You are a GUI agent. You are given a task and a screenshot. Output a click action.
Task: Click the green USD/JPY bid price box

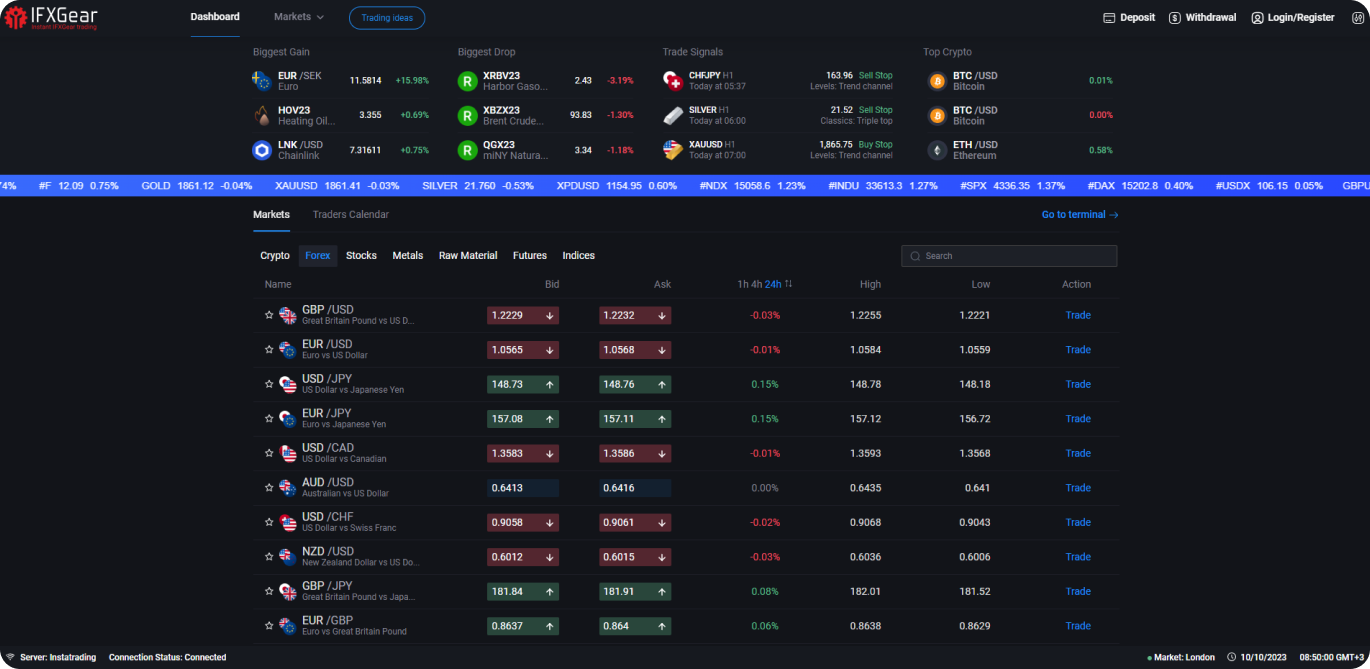click(x=522, y=384)
